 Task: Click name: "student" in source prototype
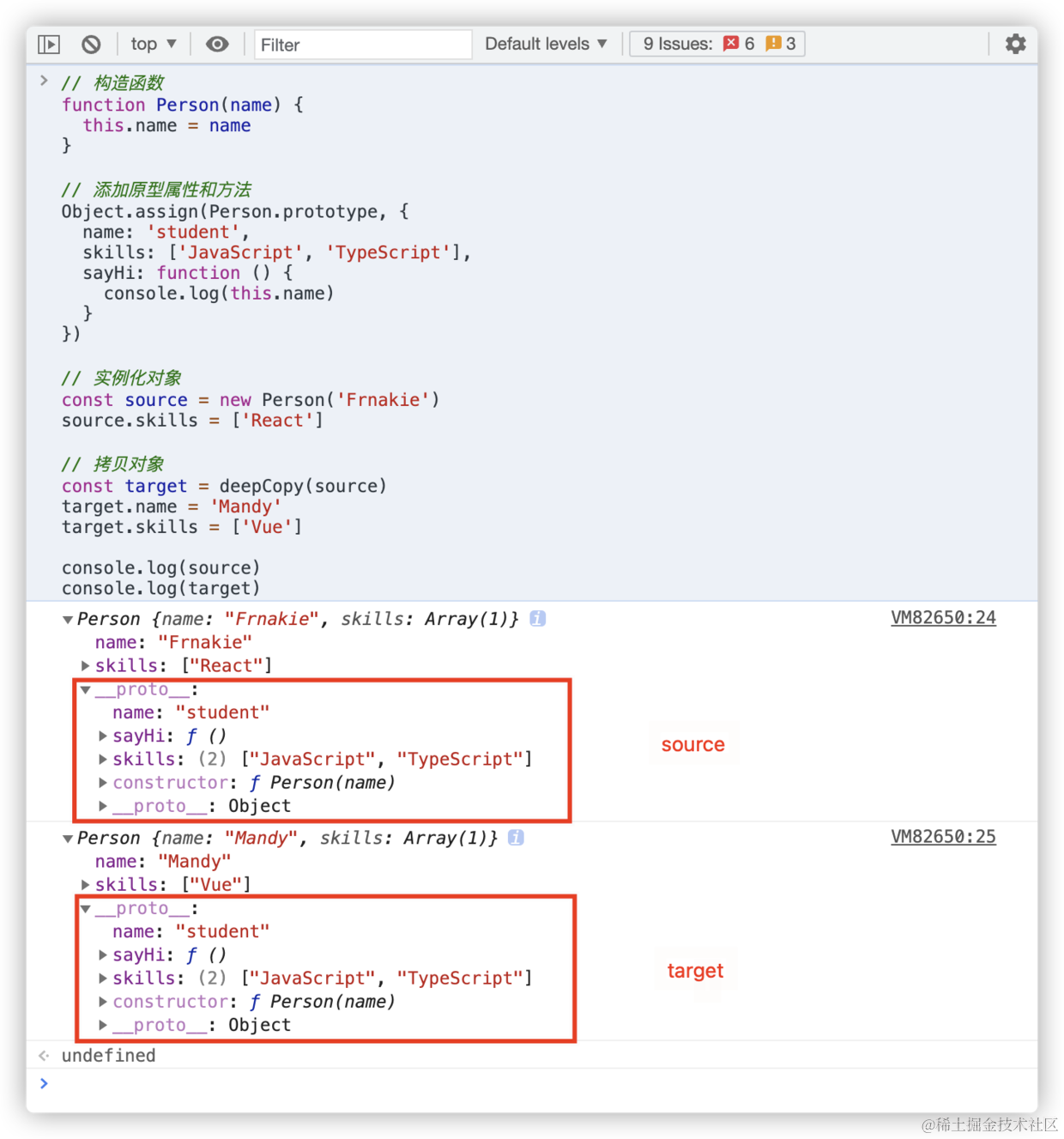click(191, 712)
